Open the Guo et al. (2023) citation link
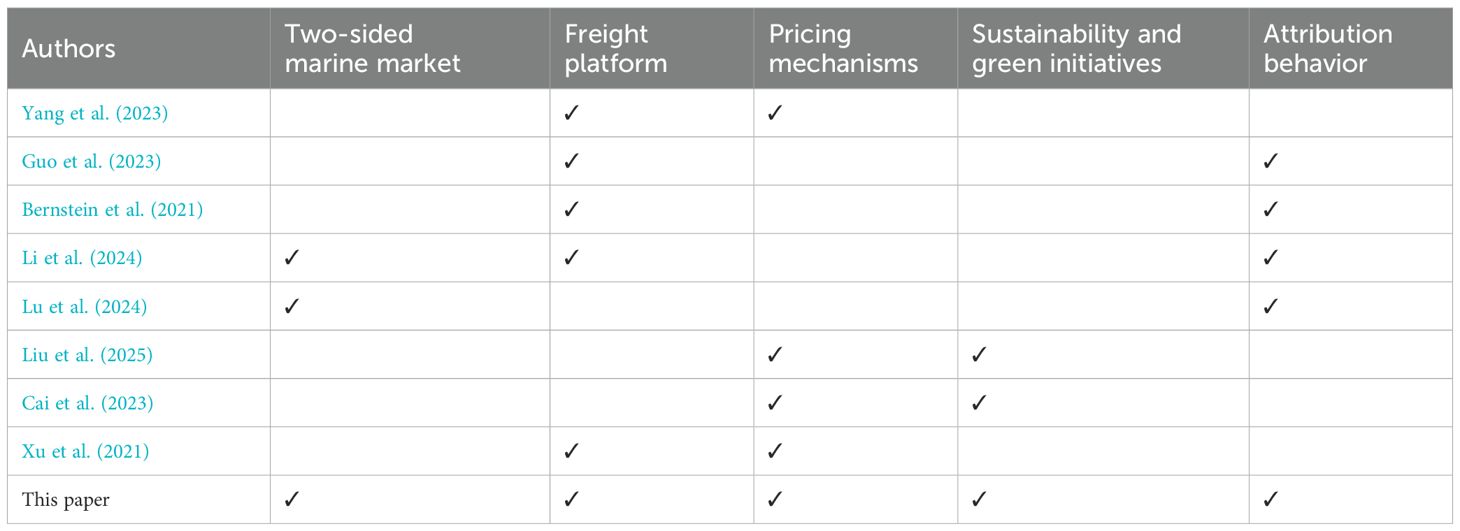Viewport: 1460px width, 531px height. click(91, 162)
